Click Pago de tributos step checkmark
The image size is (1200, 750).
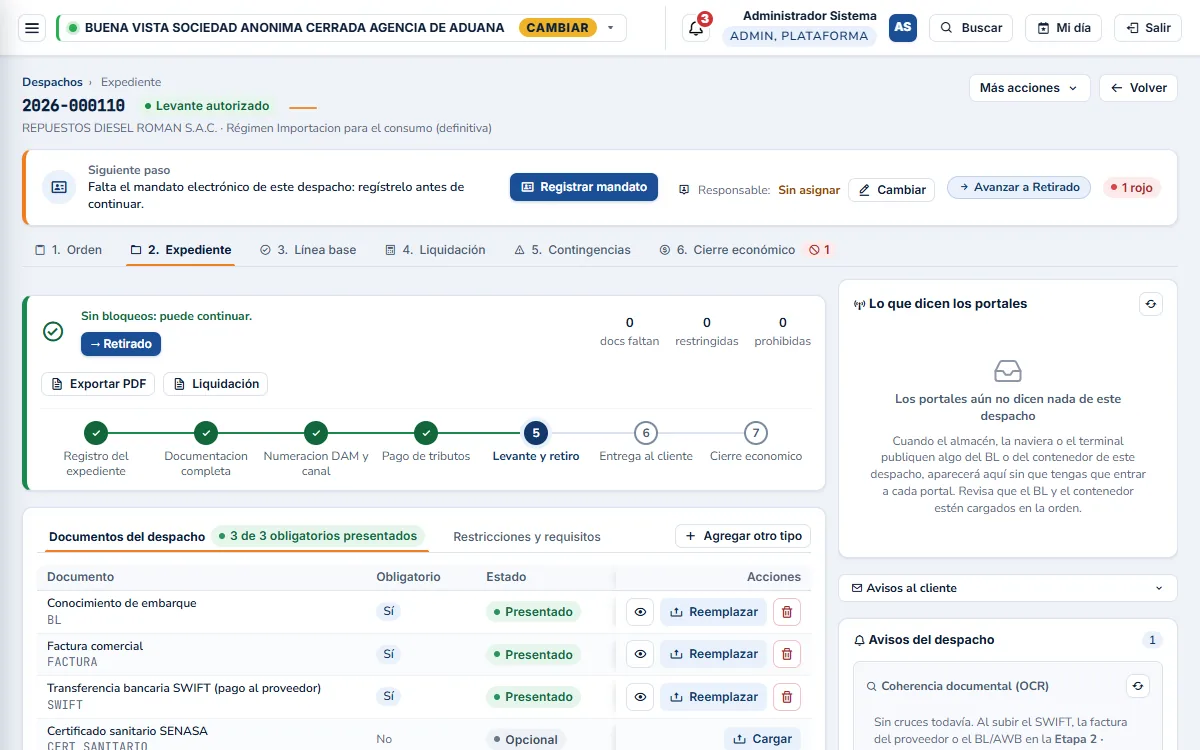(426, 433)
